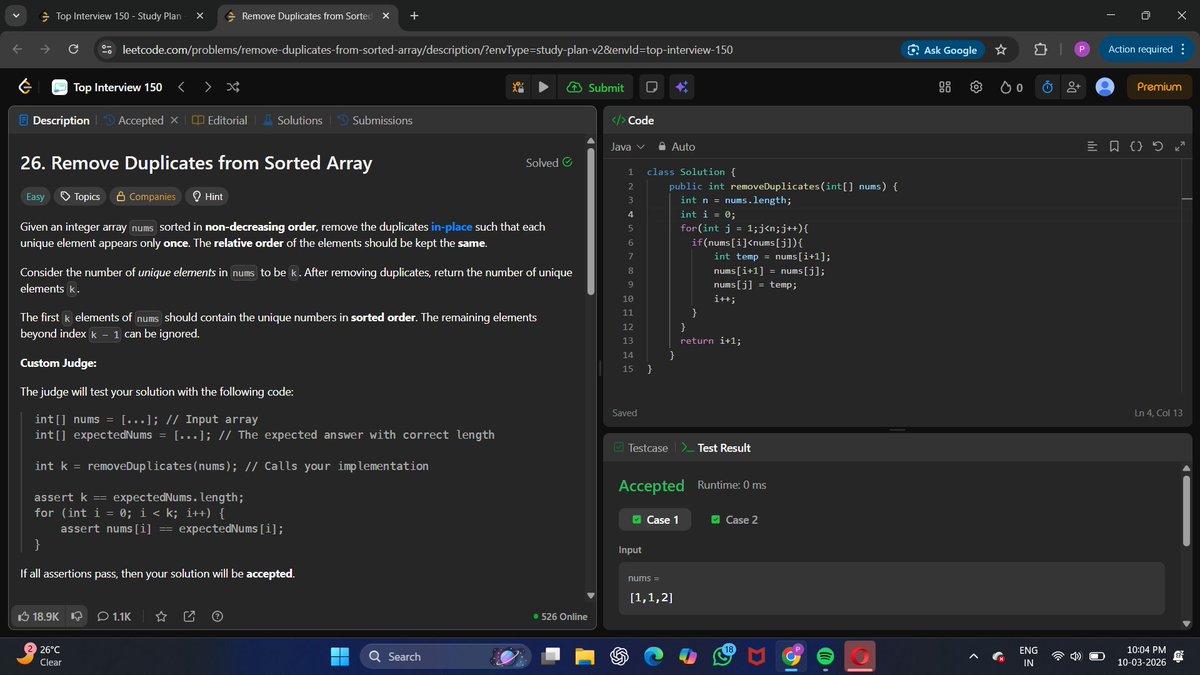The image size is (1200, 675).
Task: Switch to the Accepted tab
Action: pos(132,120)
